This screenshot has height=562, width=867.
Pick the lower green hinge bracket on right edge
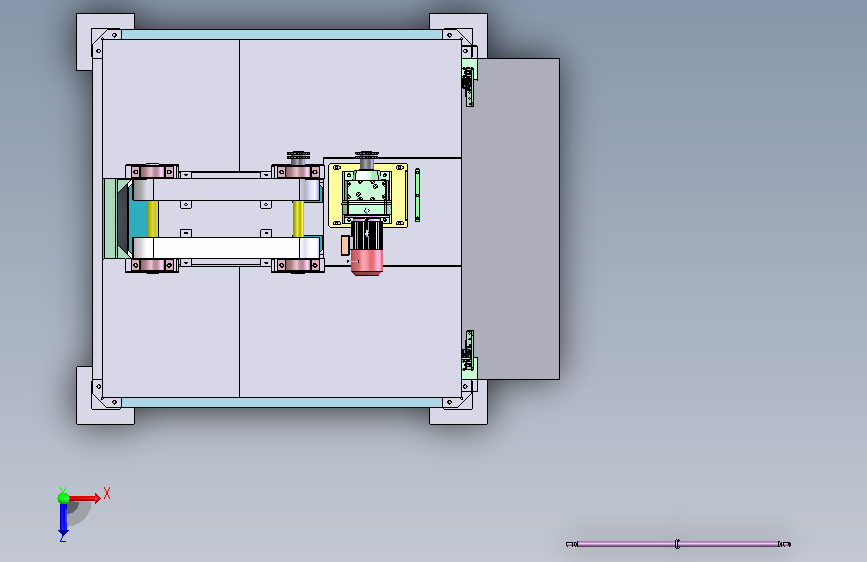point(469,360)
